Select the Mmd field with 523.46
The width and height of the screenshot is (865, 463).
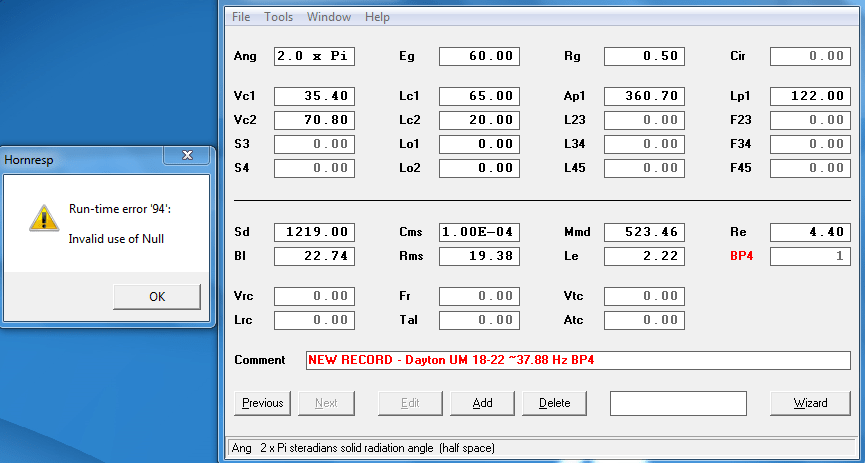tap(644, 232)
